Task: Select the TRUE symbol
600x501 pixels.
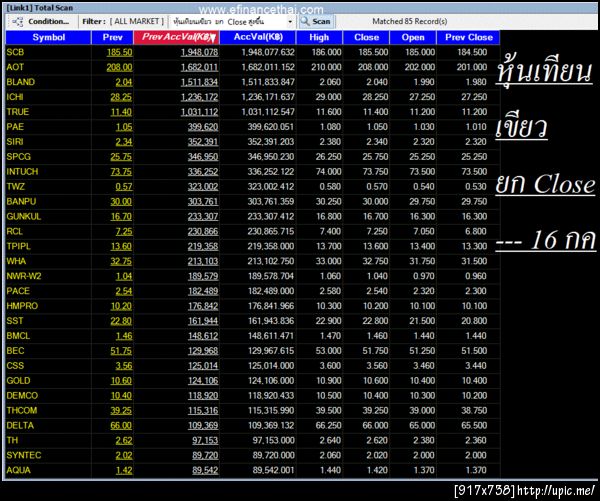Action: (18, 112)
